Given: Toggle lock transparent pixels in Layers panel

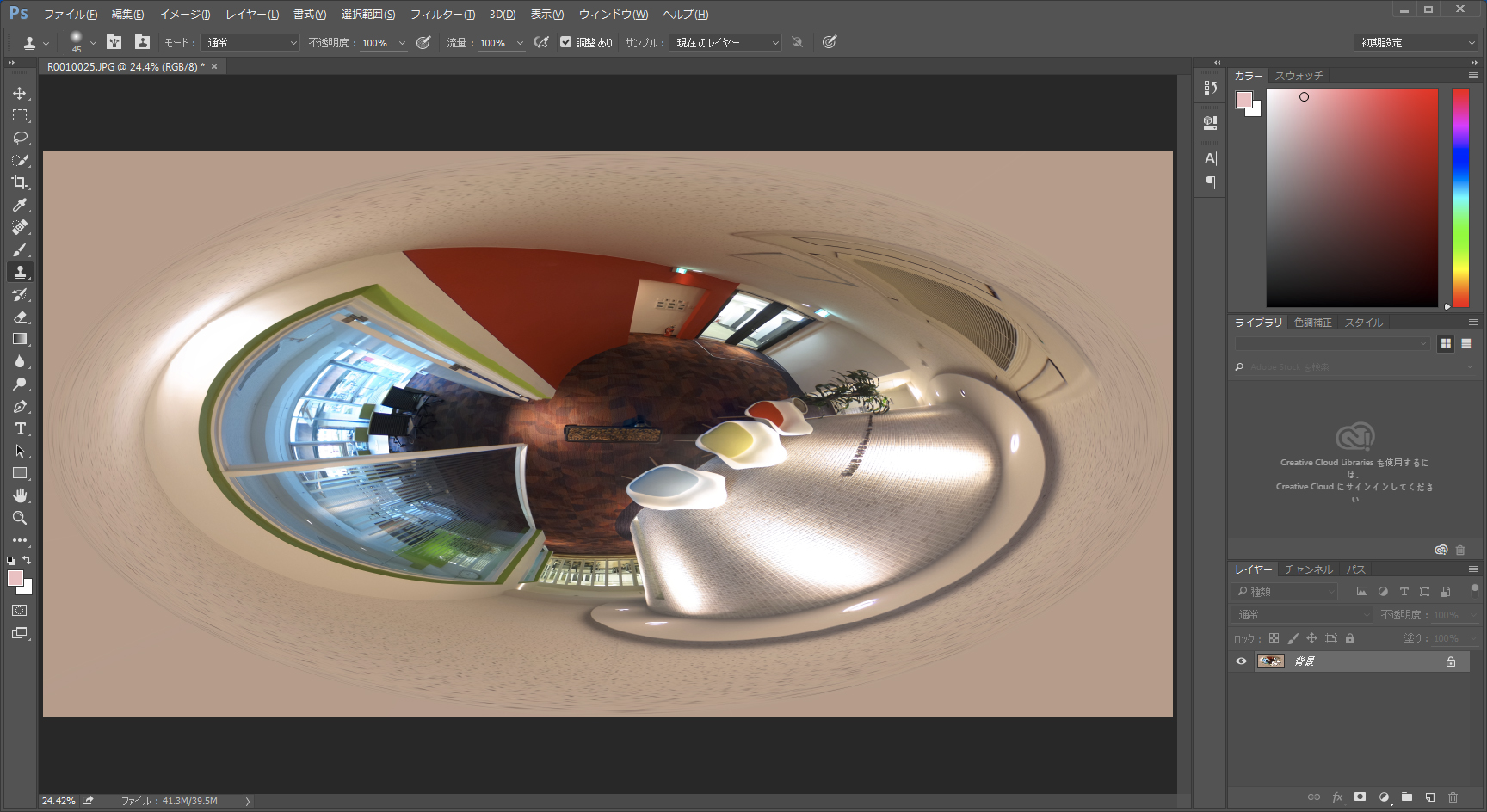Looking at the screenshot, I should tap(1274, 638).
